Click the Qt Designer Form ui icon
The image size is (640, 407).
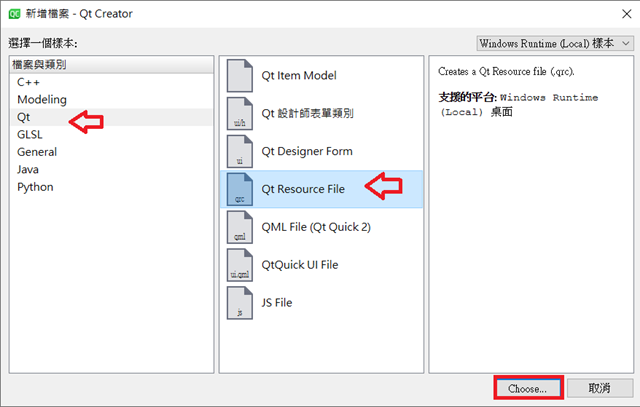coord(240,151)
